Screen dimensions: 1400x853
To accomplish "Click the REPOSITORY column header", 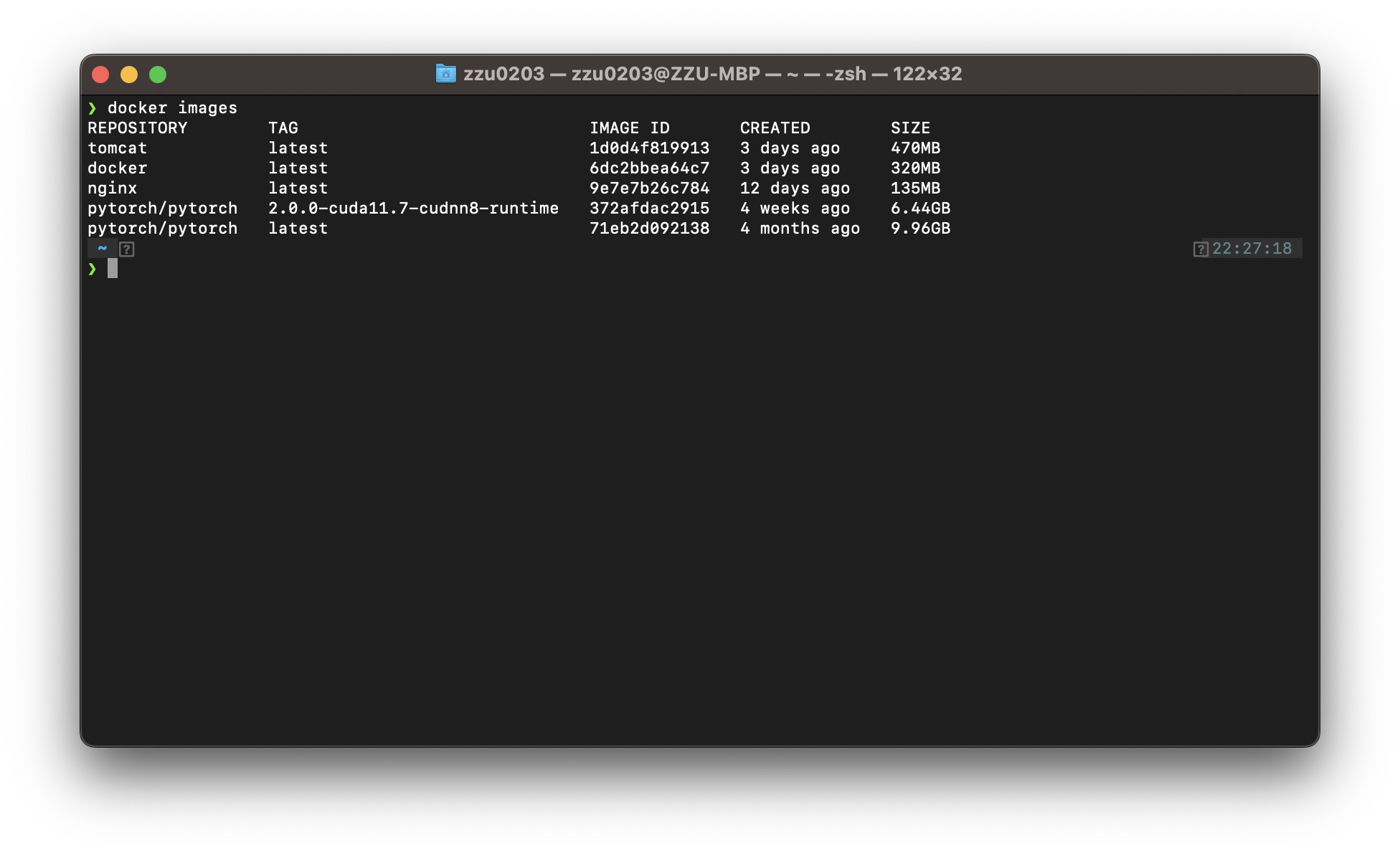I will pos(137,128).
